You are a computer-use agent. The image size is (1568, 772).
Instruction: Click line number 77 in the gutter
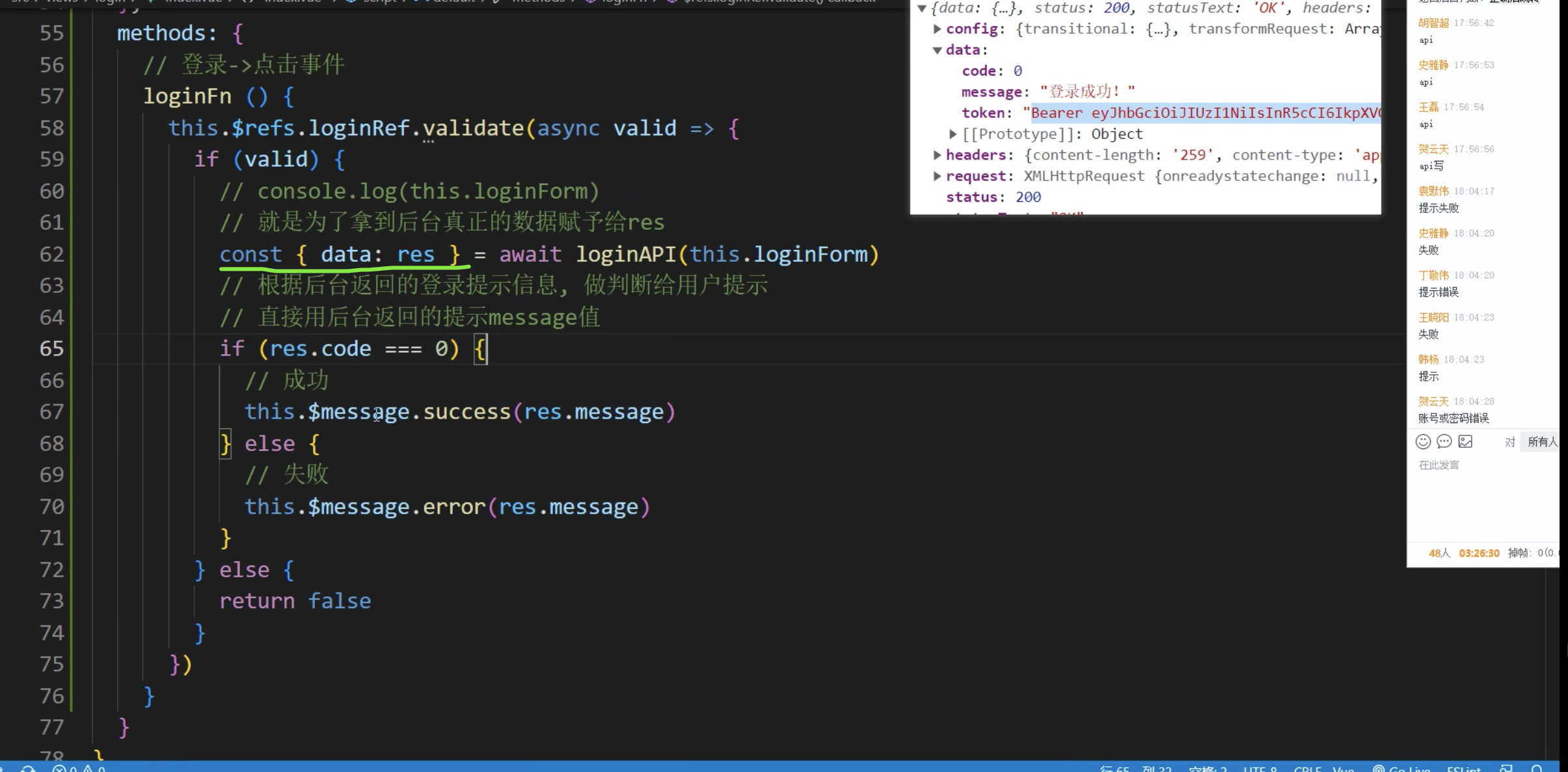pos(51,728)
